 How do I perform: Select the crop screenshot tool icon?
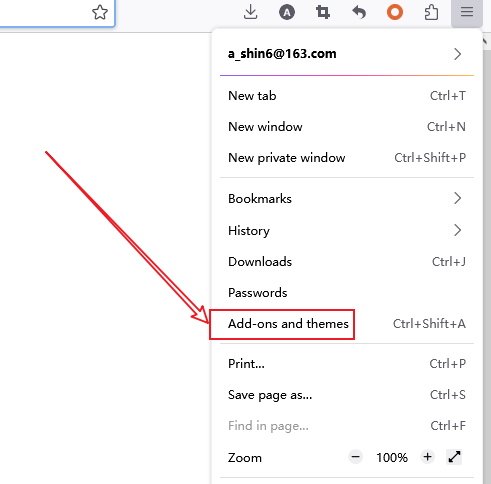coord(323,13)
